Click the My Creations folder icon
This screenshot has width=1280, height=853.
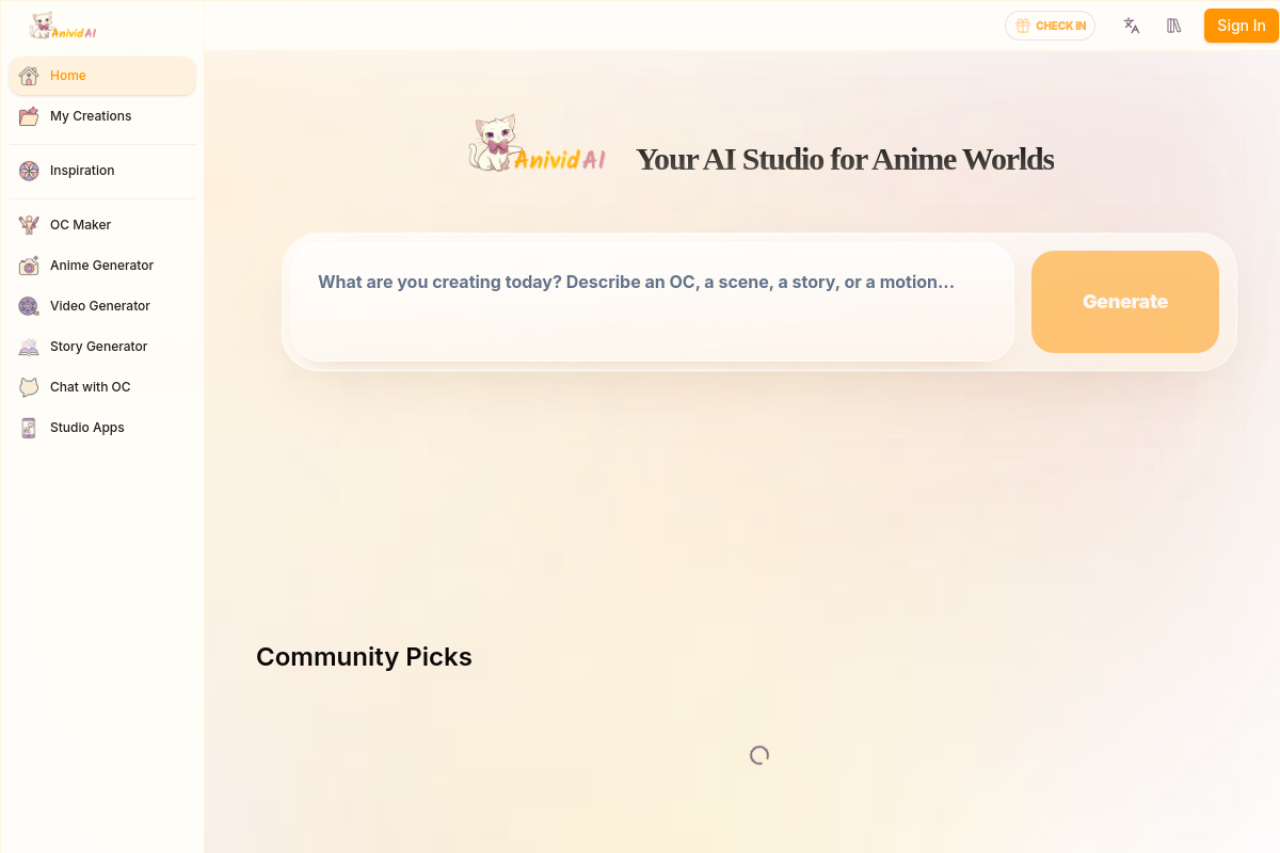coord(29,116)
